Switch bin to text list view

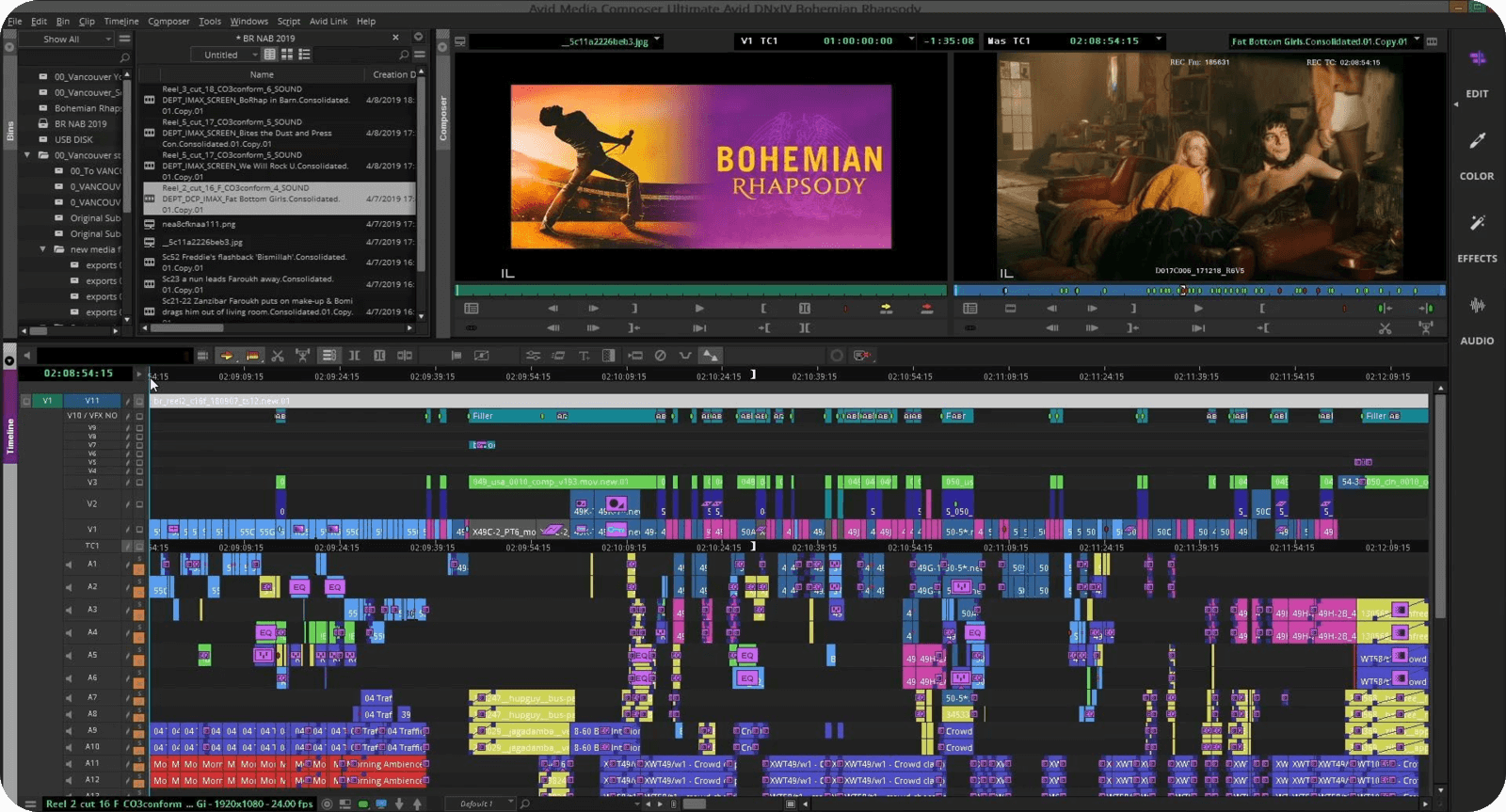tap(270, 55)
